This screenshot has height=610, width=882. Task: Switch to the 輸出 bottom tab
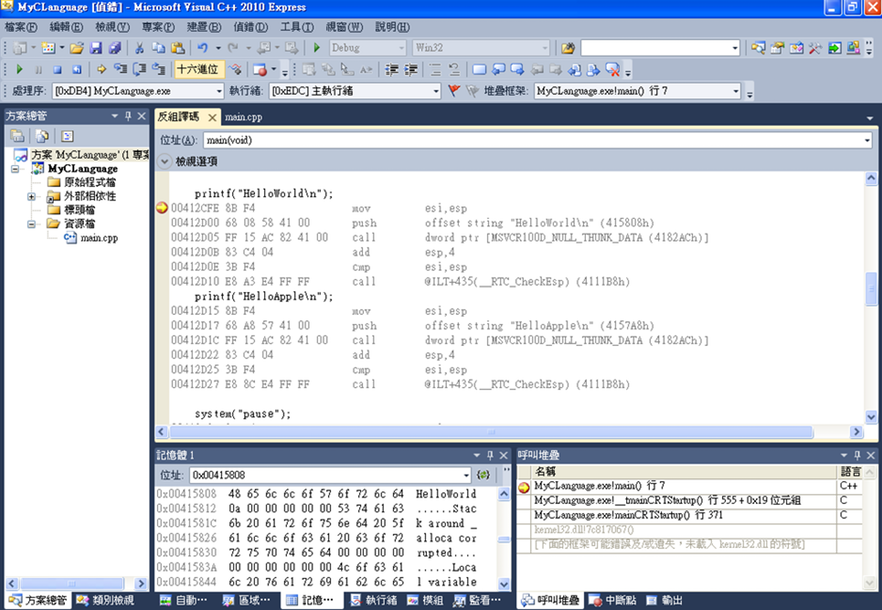point(664,600)
